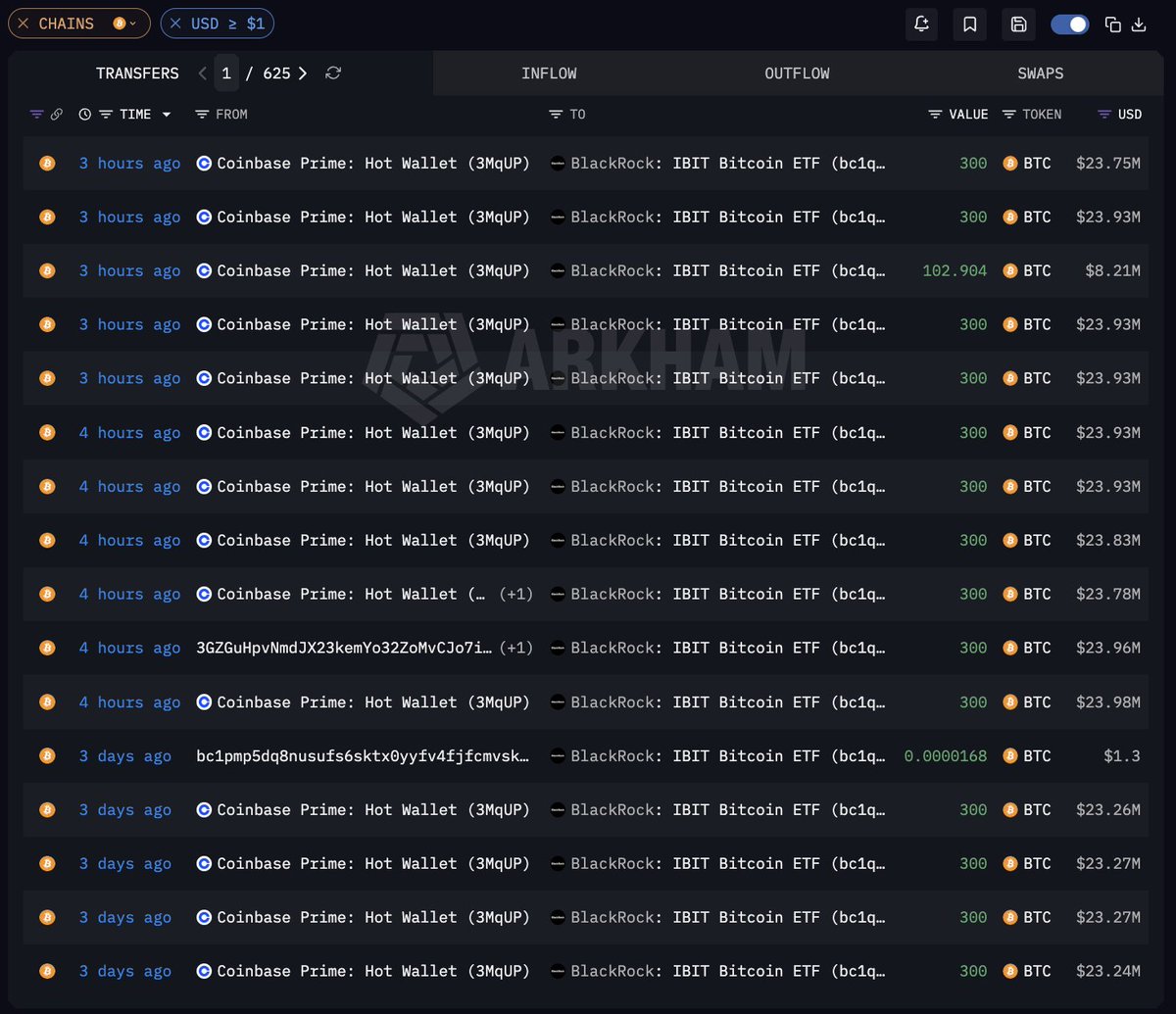Viewport: 1176px width, 1014px height.
Task: Filter by USD column header
Action: 1120,115
